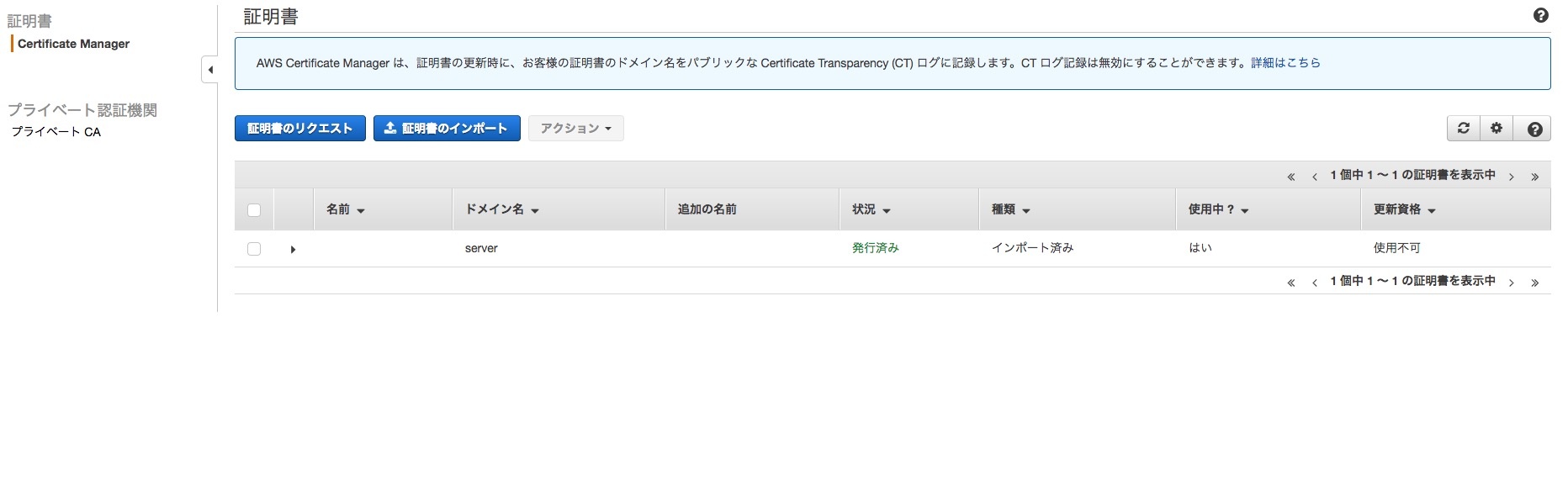The width and height of the screenshot is (1568, 481).
Task: Go to the first page in the top pagination
Action: click(1290, 177)
